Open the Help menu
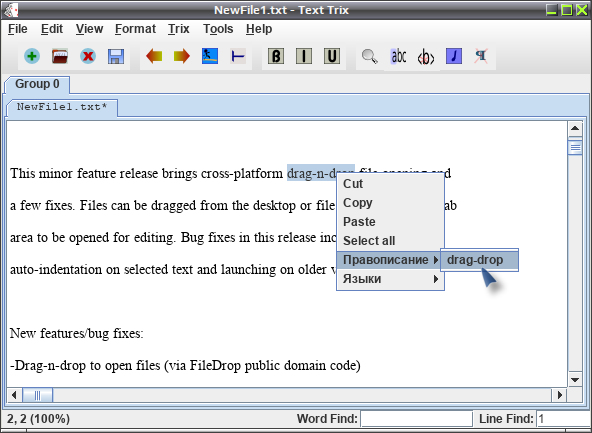592x433 pixels. click(x=259, y=29)
